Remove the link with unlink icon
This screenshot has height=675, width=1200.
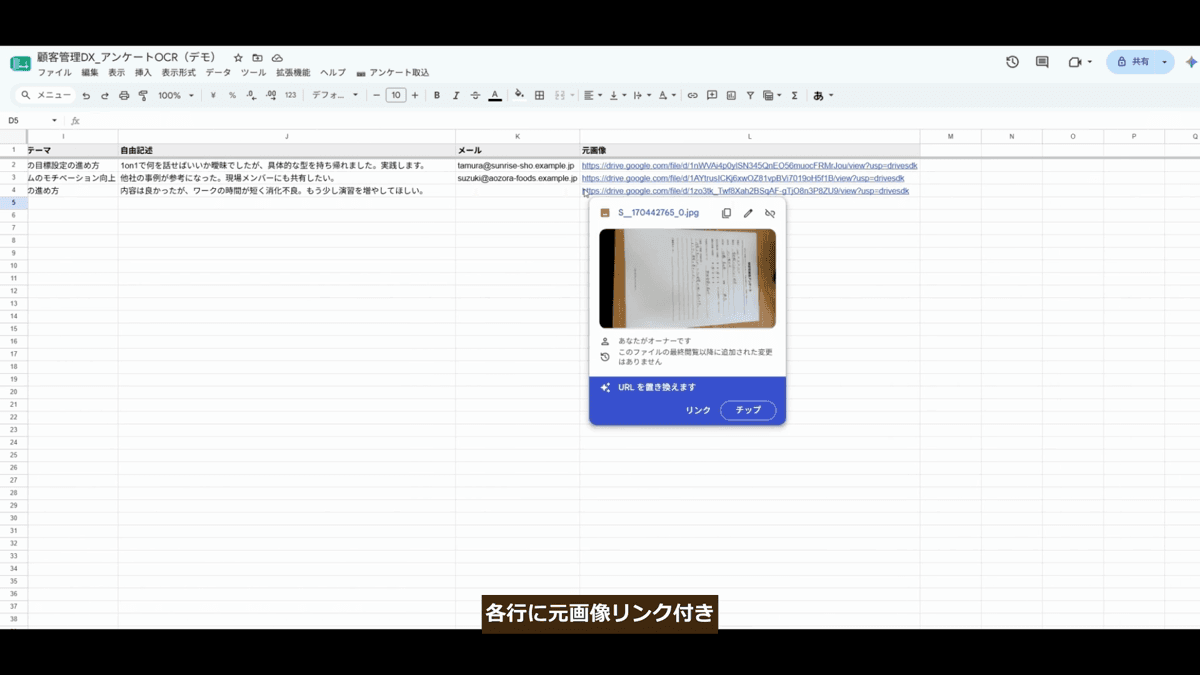770,213
